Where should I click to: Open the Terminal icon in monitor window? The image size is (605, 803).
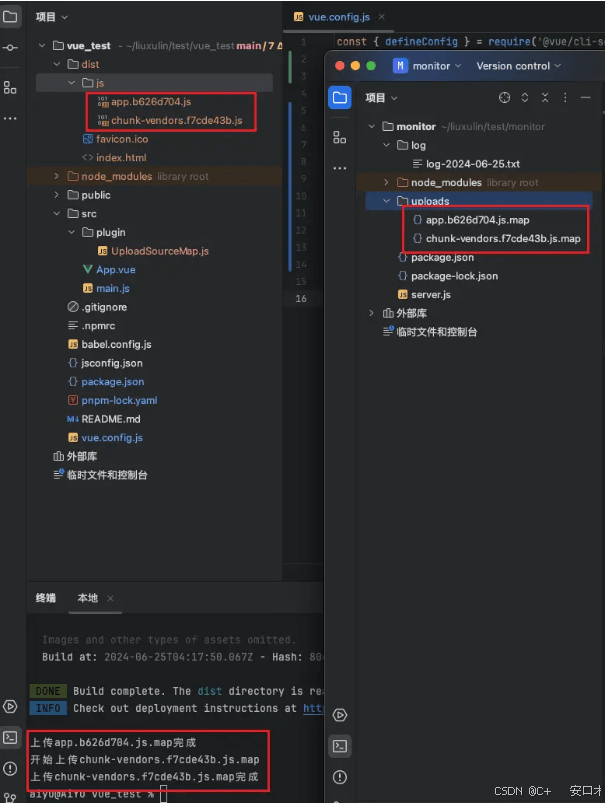[340, 746]
